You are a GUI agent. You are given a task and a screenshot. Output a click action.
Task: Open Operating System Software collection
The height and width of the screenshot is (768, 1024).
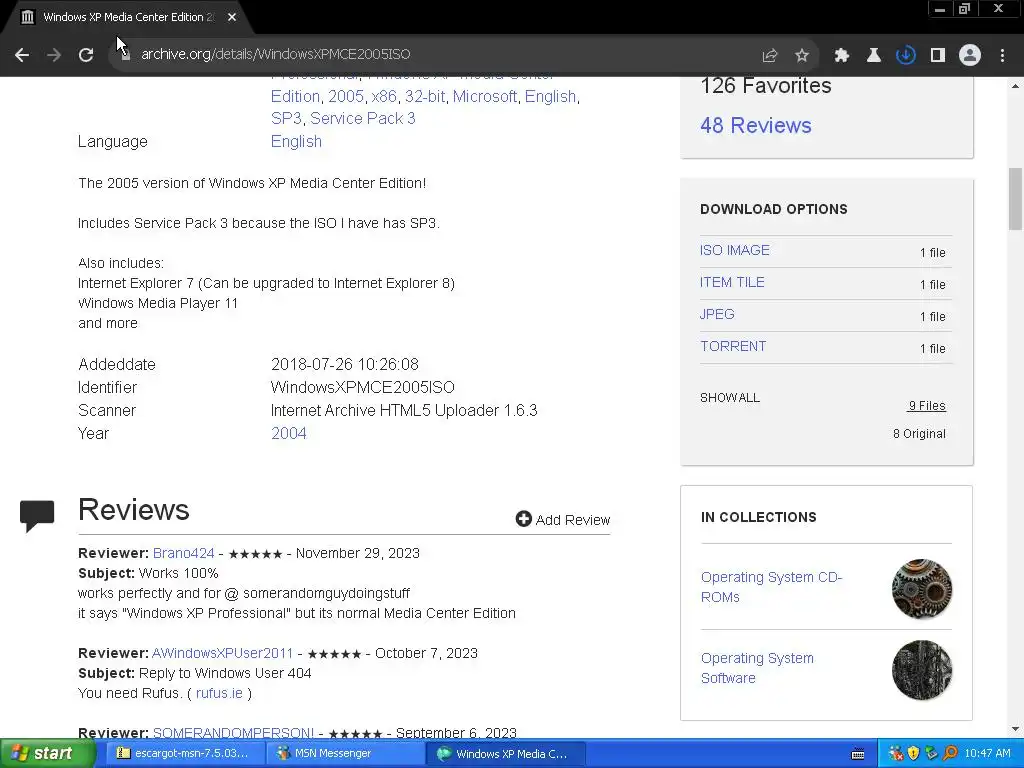point(757,668)
